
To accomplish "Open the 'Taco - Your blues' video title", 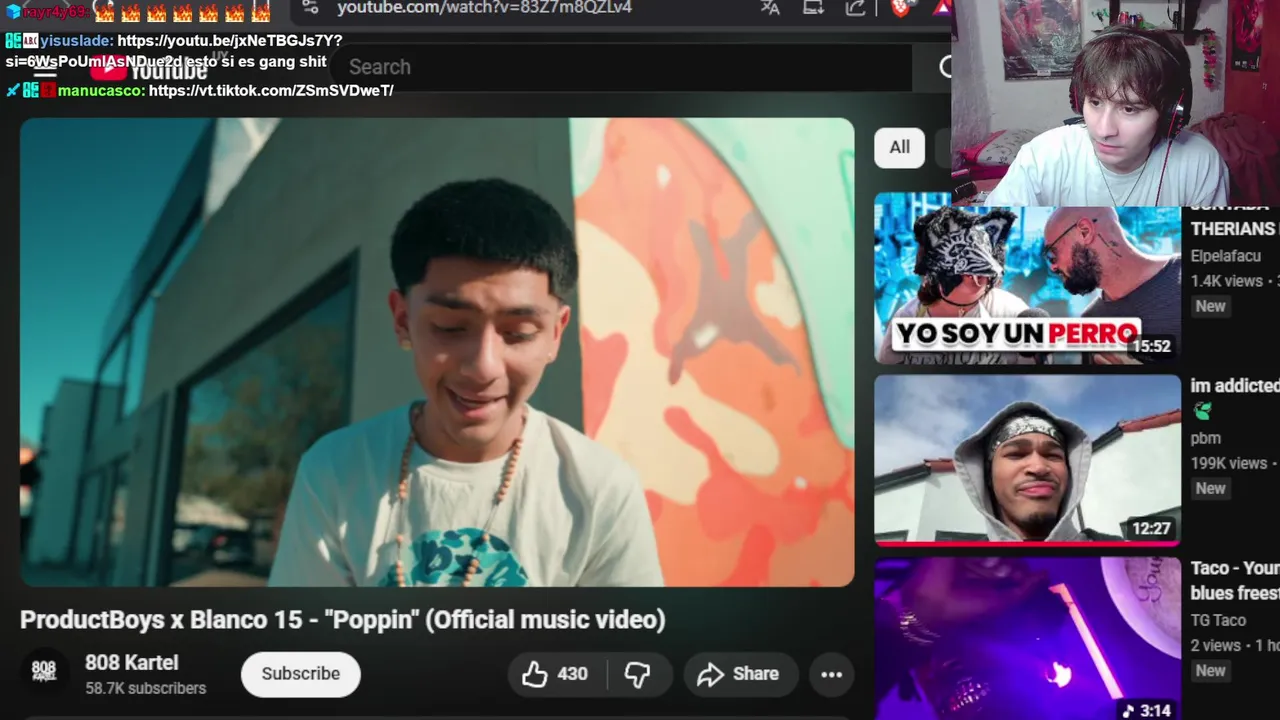I will [1234, 580].
